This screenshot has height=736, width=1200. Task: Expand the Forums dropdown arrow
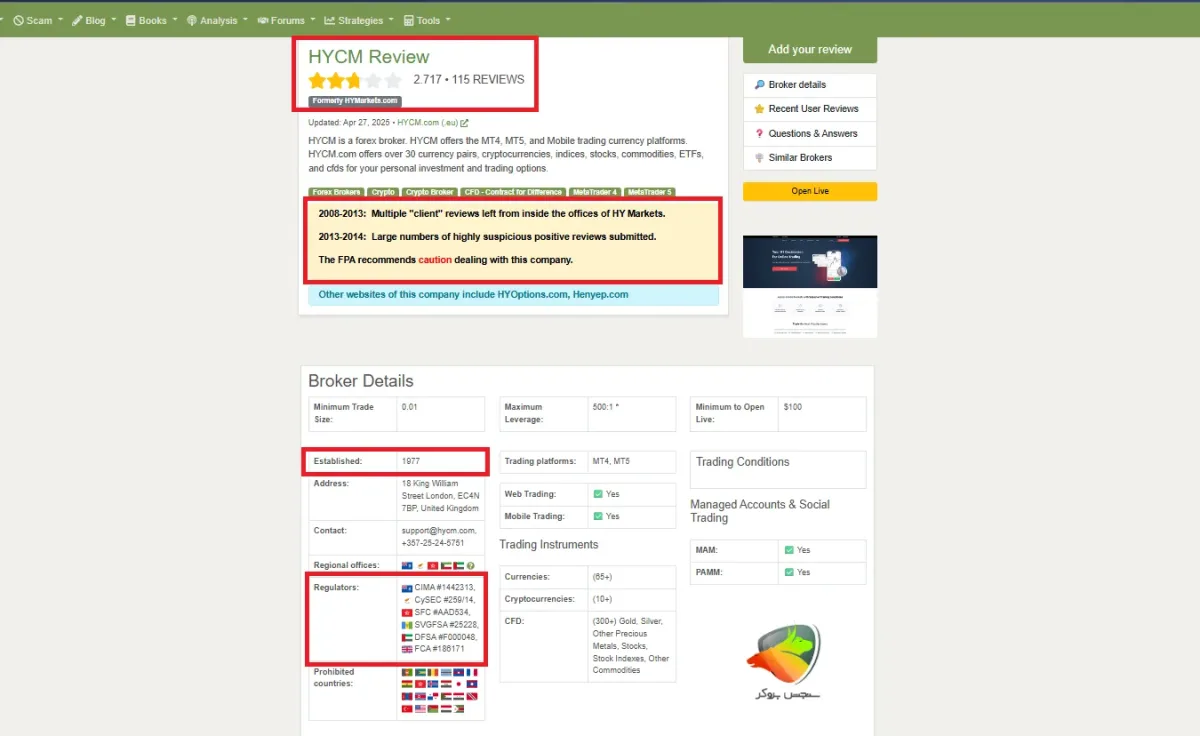click(x=313, y=20)
